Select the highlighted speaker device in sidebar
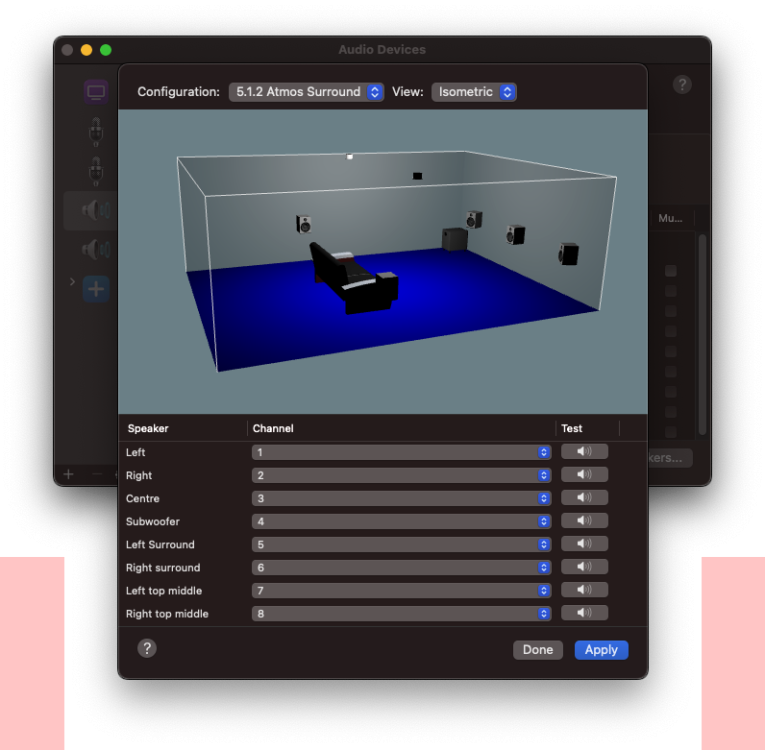This screenshot has height=750, width=765. (x=96, y=210)
